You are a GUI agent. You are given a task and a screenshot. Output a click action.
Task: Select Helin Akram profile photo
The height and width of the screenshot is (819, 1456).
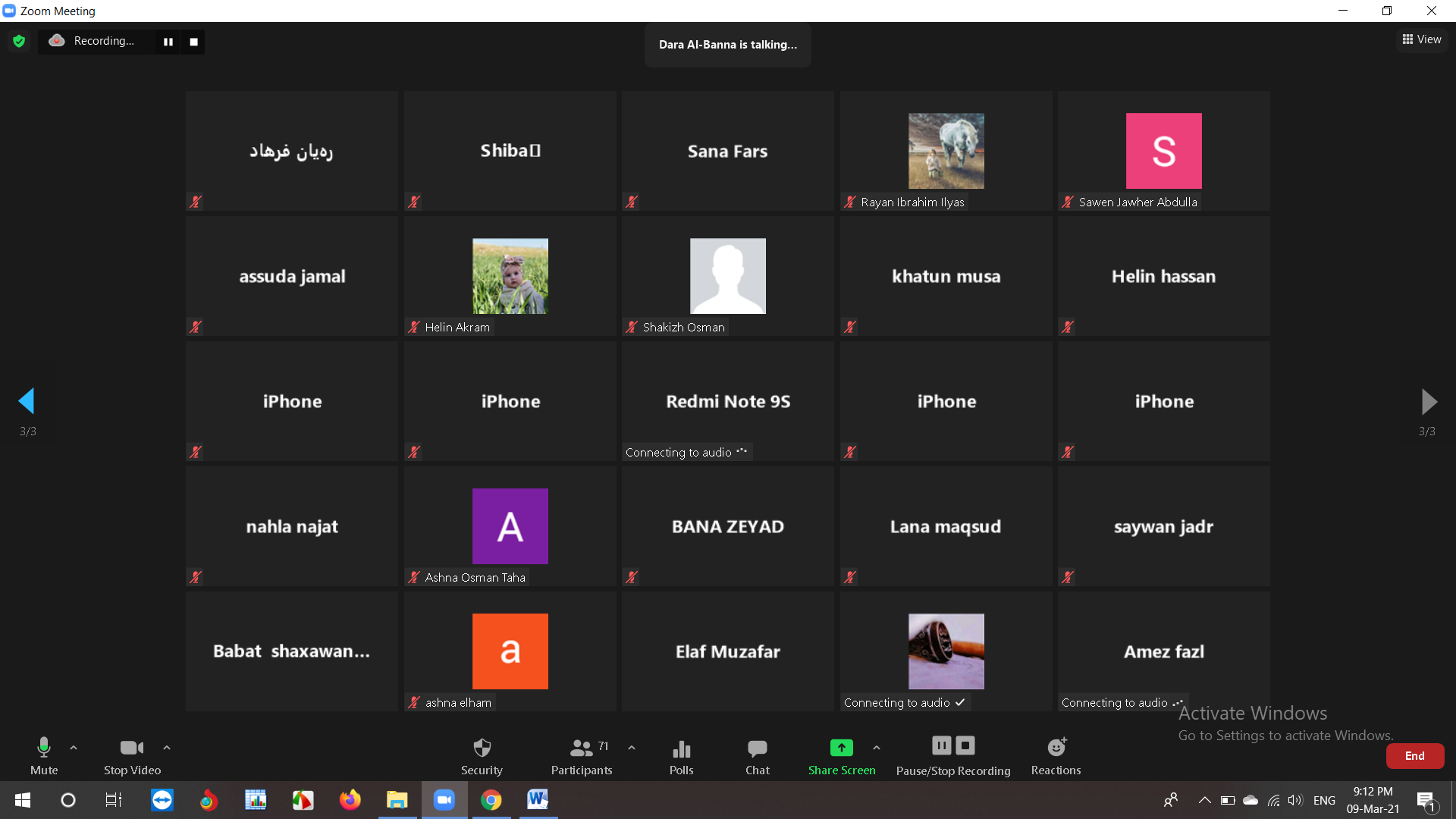pos(510,276)
